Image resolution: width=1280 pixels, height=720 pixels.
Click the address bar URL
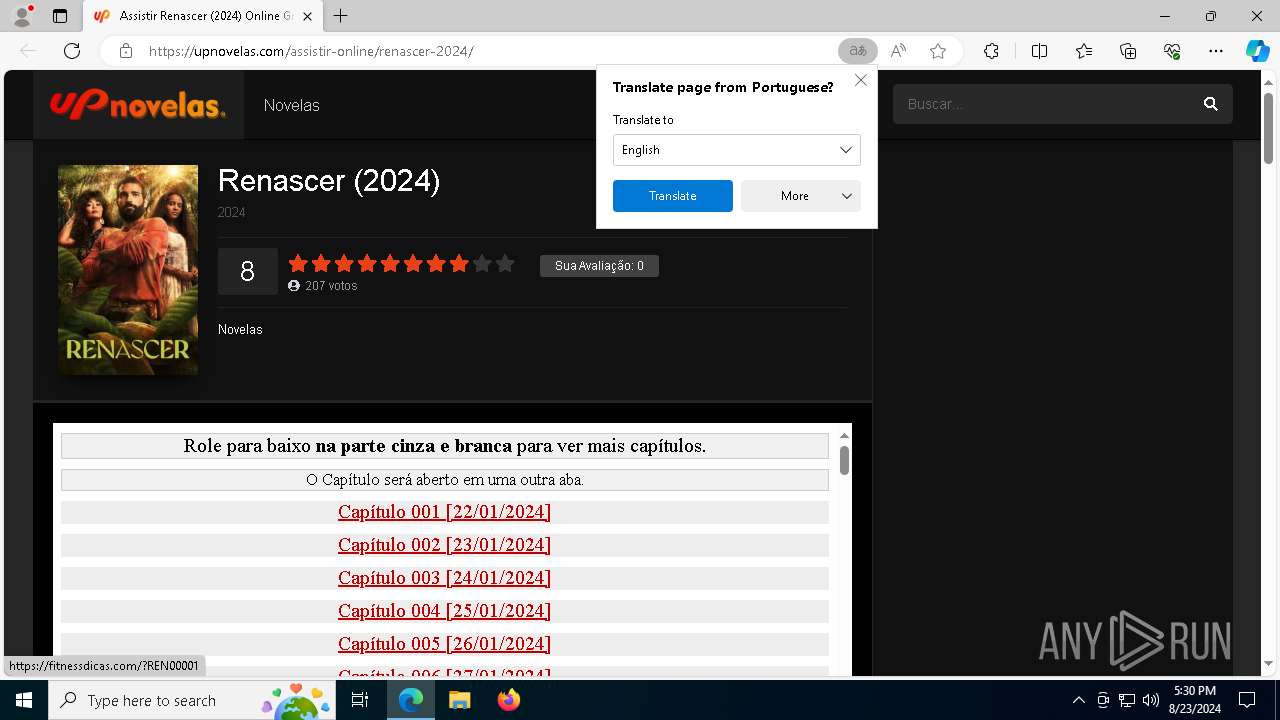coord(311,51)
